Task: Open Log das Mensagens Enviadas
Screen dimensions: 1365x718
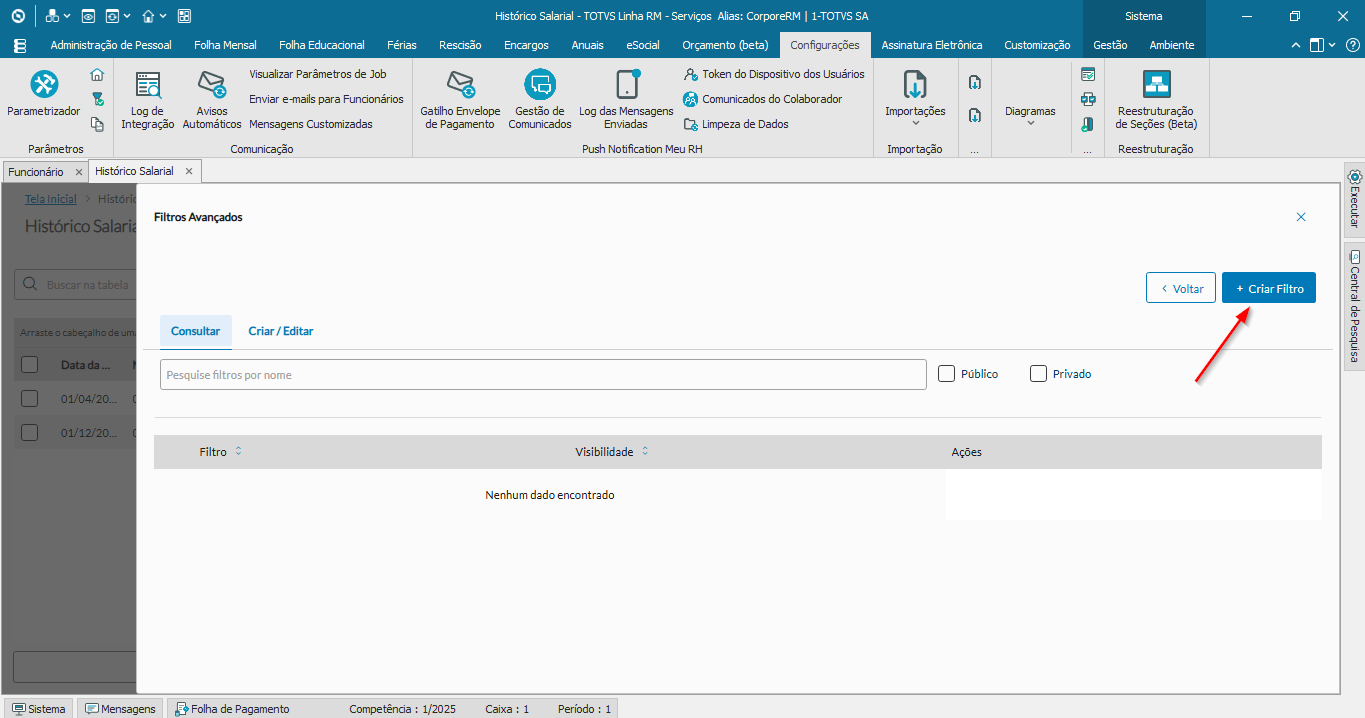Action: pyautogui.click(x=626, y=100)
